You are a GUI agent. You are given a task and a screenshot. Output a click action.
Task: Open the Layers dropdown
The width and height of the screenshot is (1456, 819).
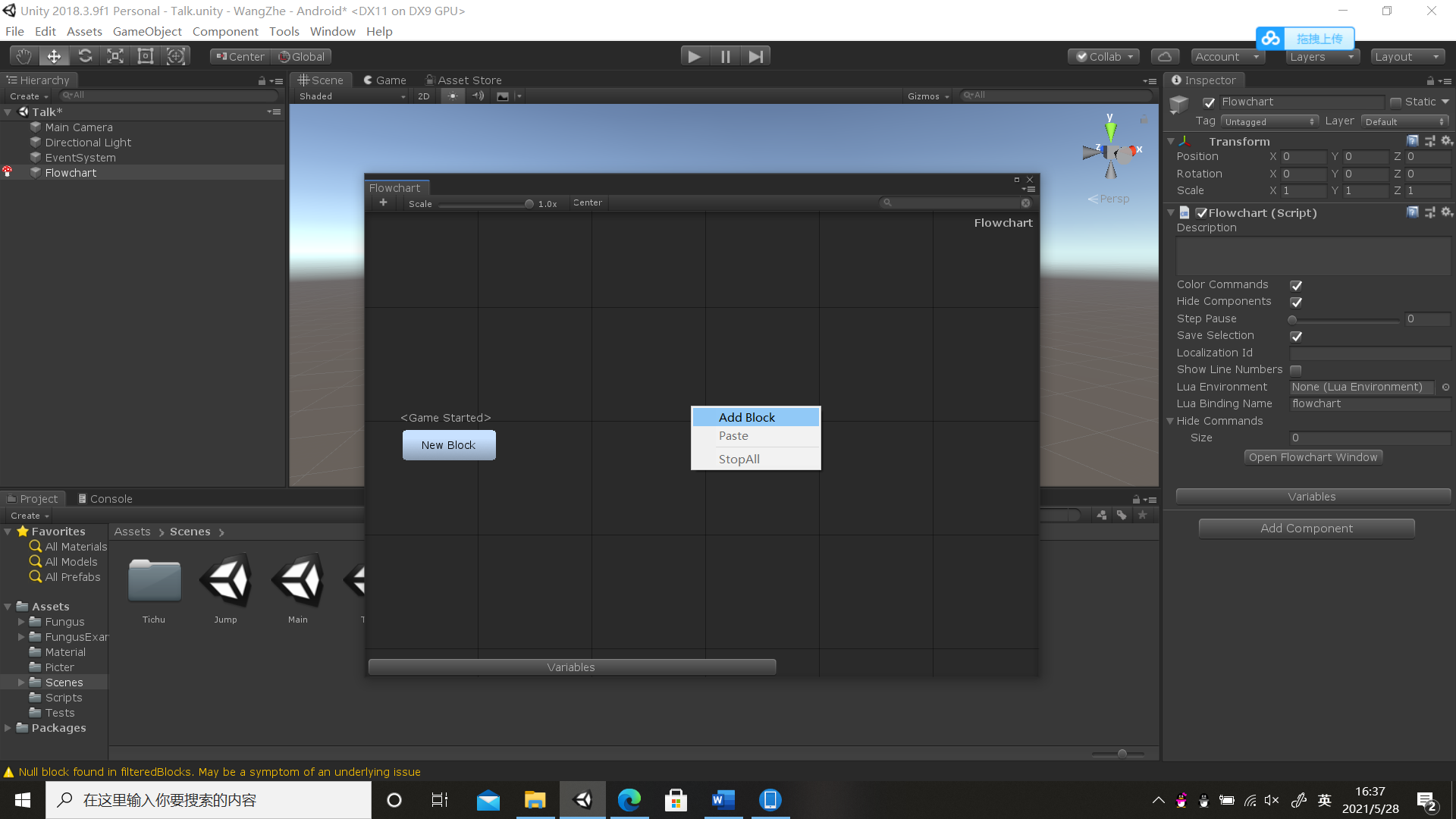tap(1322, 57)
